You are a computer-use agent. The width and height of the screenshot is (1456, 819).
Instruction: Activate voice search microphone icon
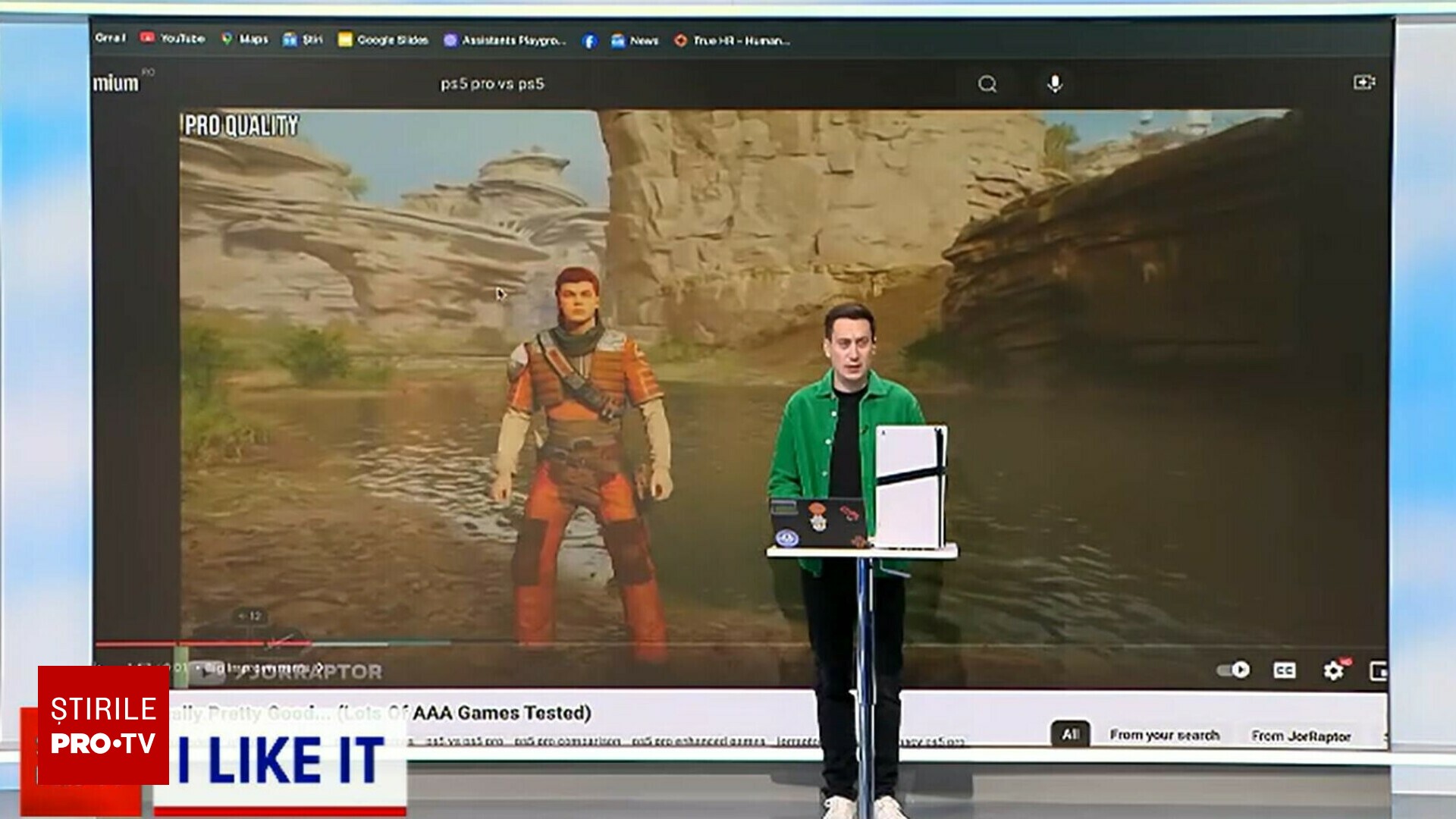tap(1054, 84)
